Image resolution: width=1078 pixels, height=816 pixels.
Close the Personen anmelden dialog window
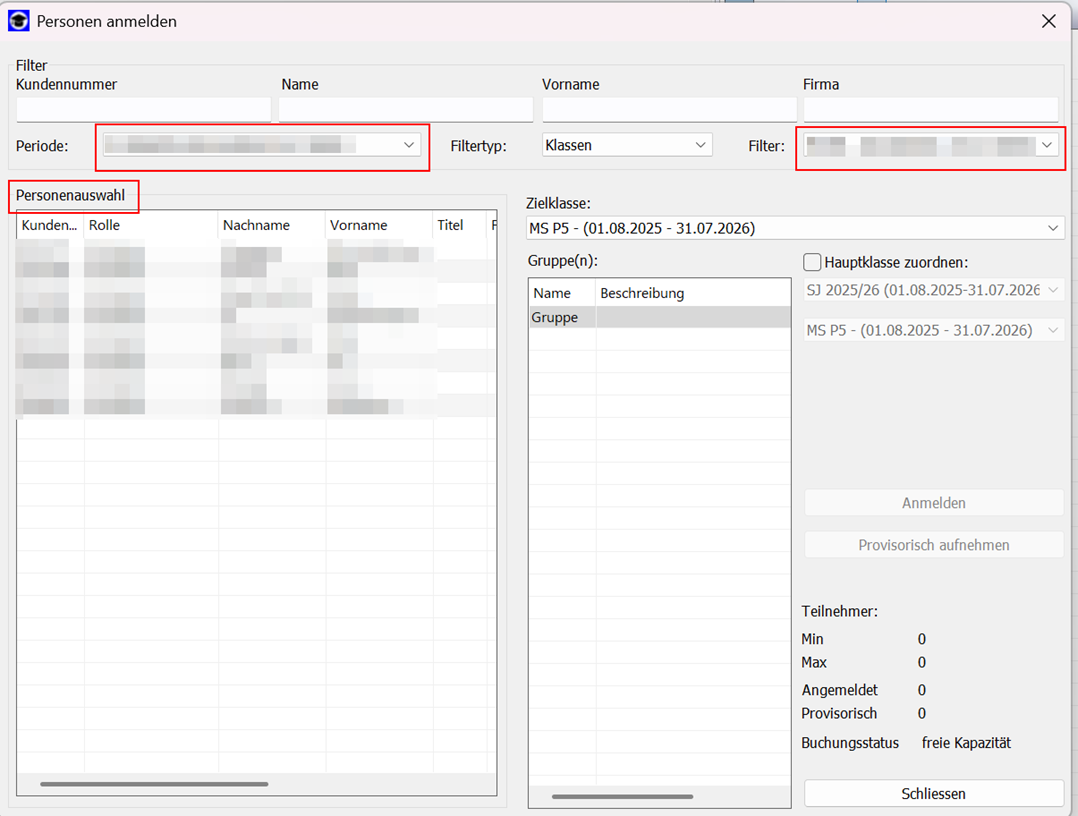[1048, 21]
